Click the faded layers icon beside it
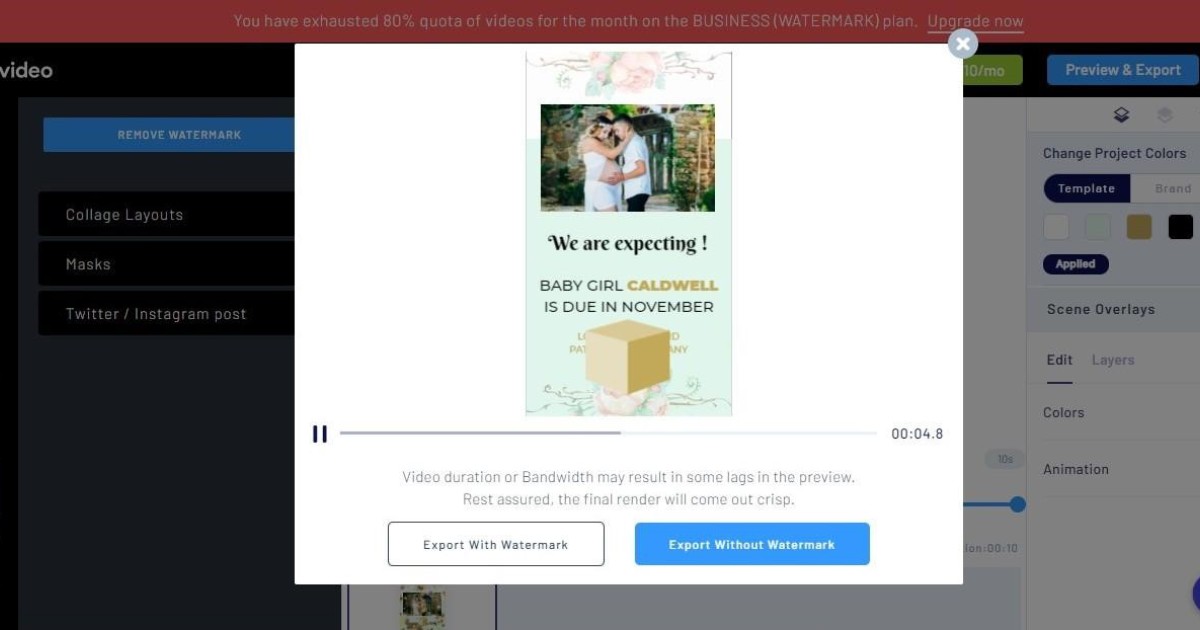 pyautogui.click(x=1164, y=115)
